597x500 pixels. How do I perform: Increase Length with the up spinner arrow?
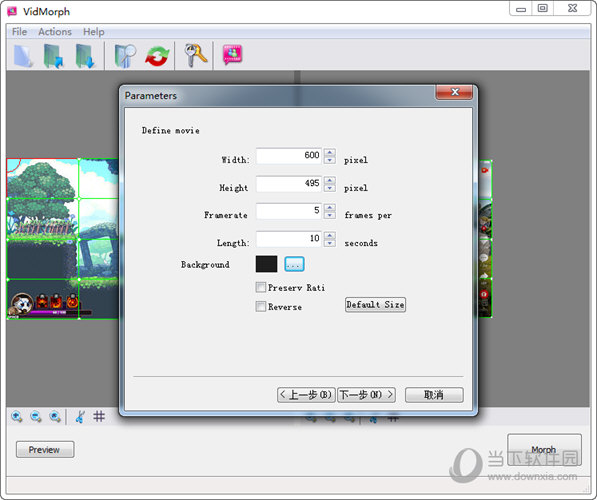(x=330, y=235)
